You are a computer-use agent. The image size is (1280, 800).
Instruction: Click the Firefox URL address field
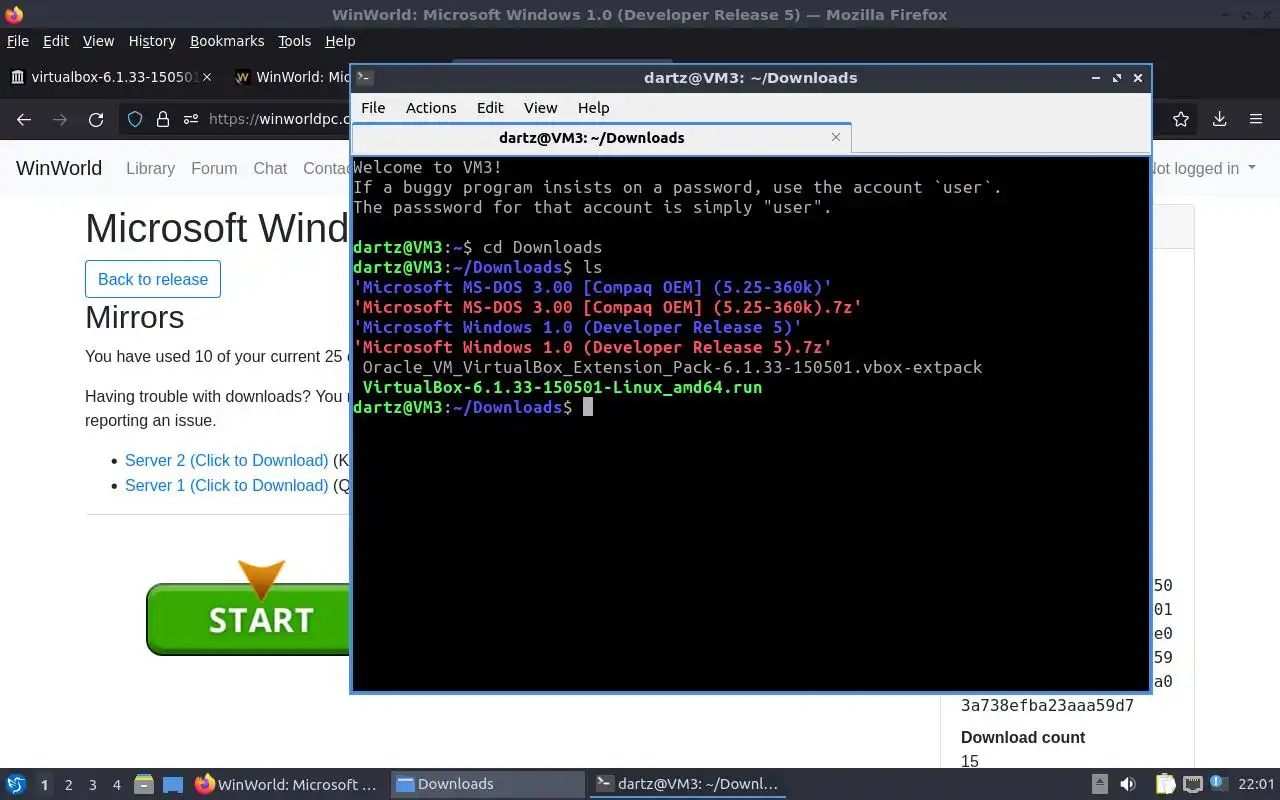point(280,119)
